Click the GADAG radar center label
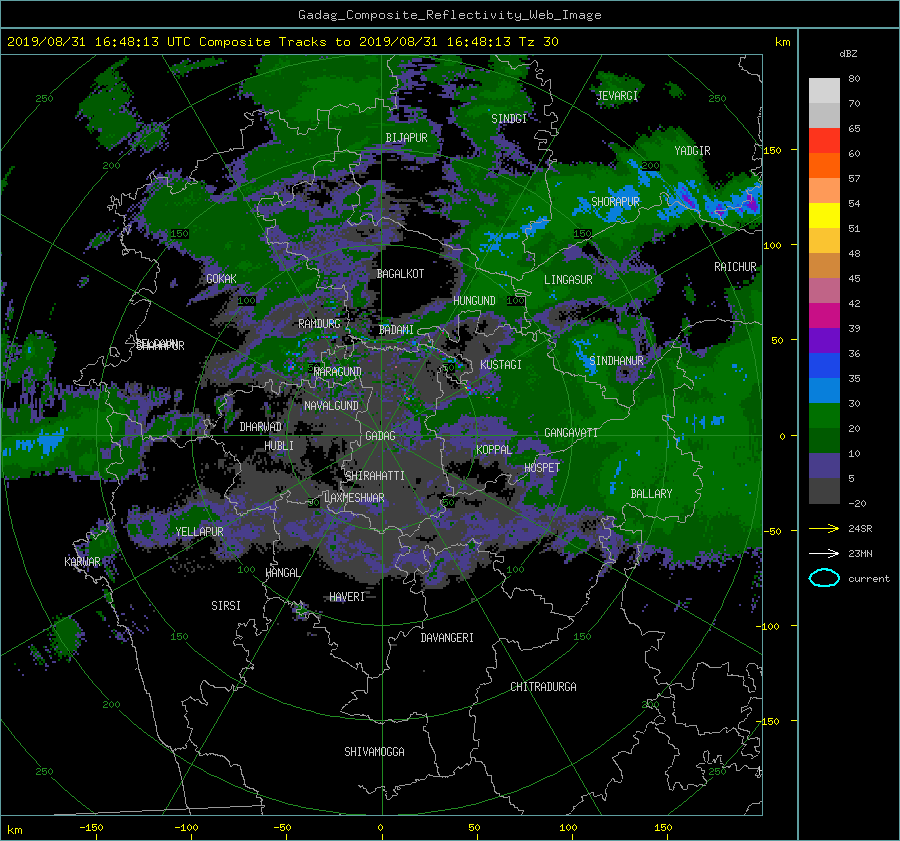Viewport: 900px width, 841px height. pyautogui.click(x=380, y=436)
